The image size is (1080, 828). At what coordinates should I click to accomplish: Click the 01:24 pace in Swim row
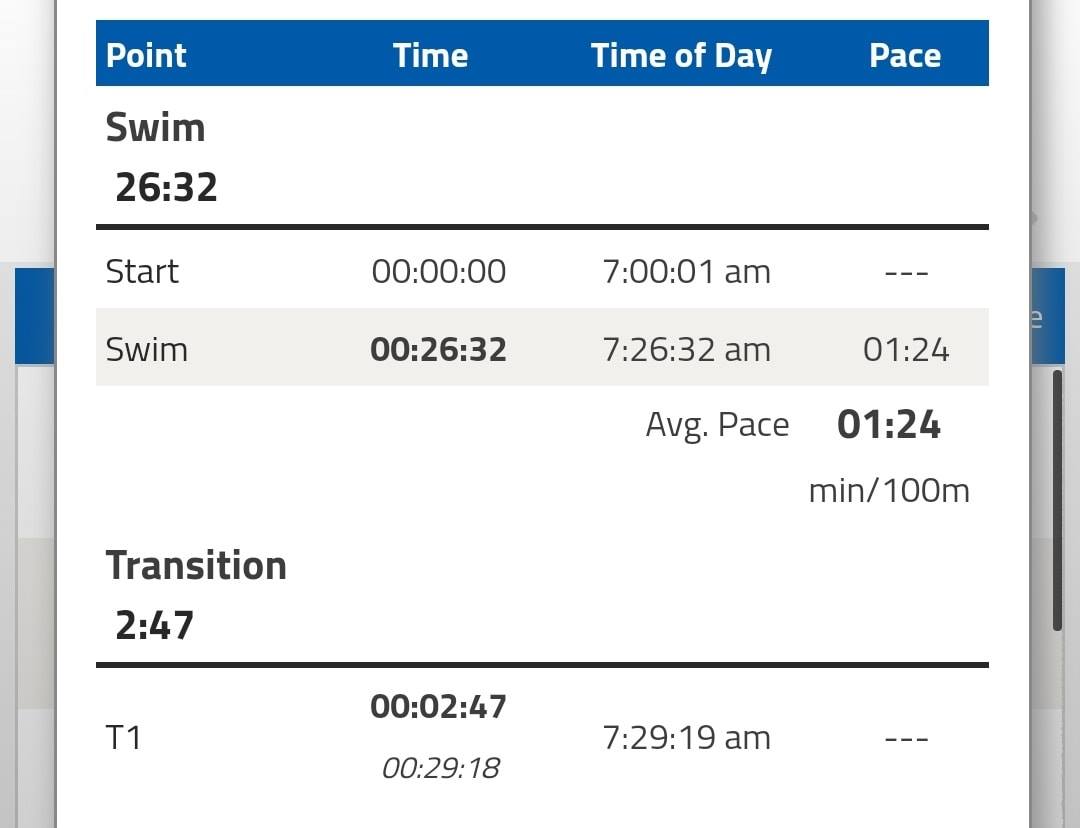pos(906,349)
